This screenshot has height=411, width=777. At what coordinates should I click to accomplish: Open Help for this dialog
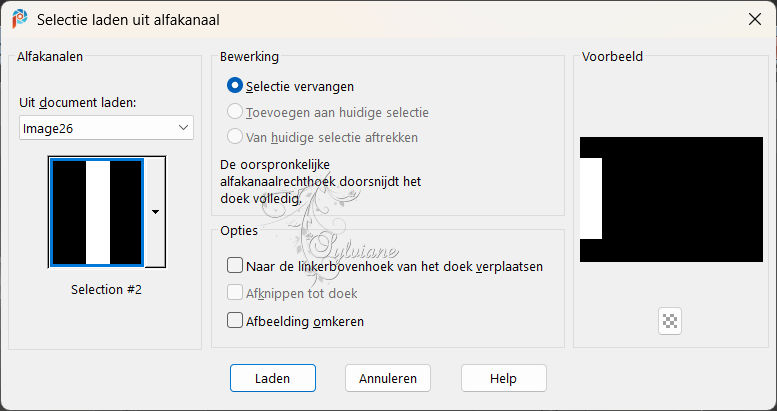pyautogui.click(x=503, y=378)
